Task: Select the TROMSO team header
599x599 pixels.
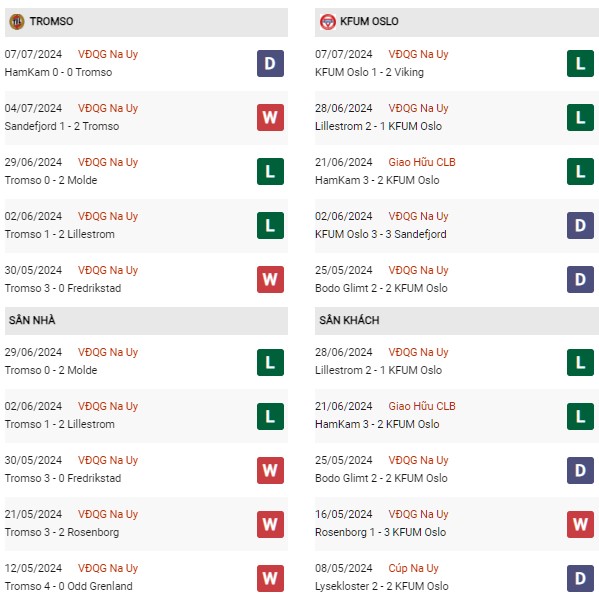Action: 146,22
